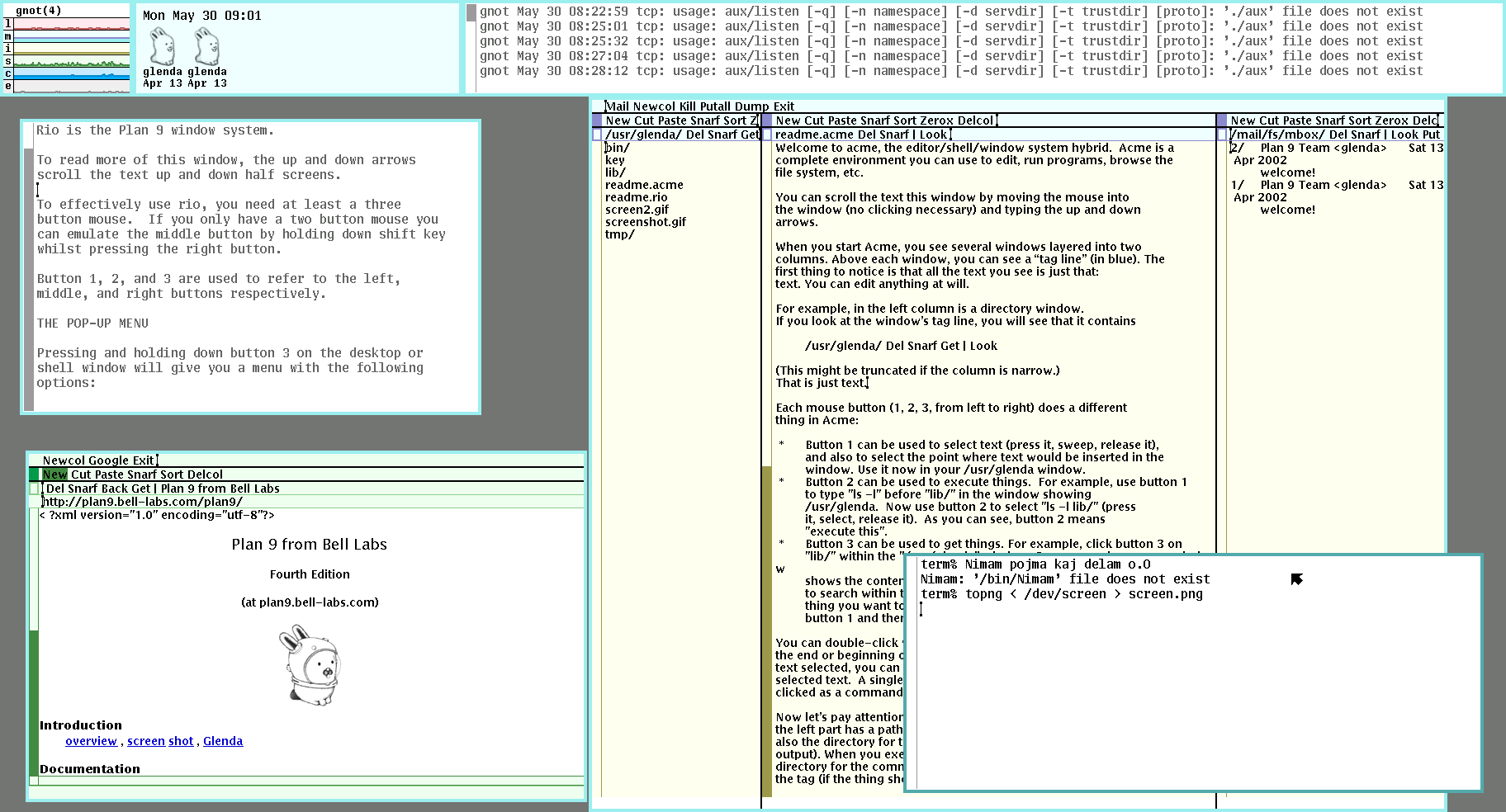
Task: Click the 'e' ether graph in stats
Action: (72, 86)
